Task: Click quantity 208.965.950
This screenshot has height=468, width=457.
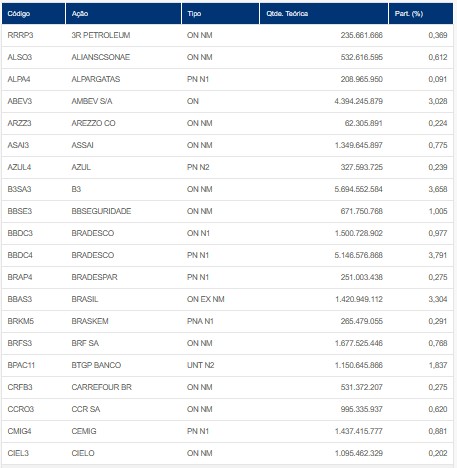Action: click(362, 79)
